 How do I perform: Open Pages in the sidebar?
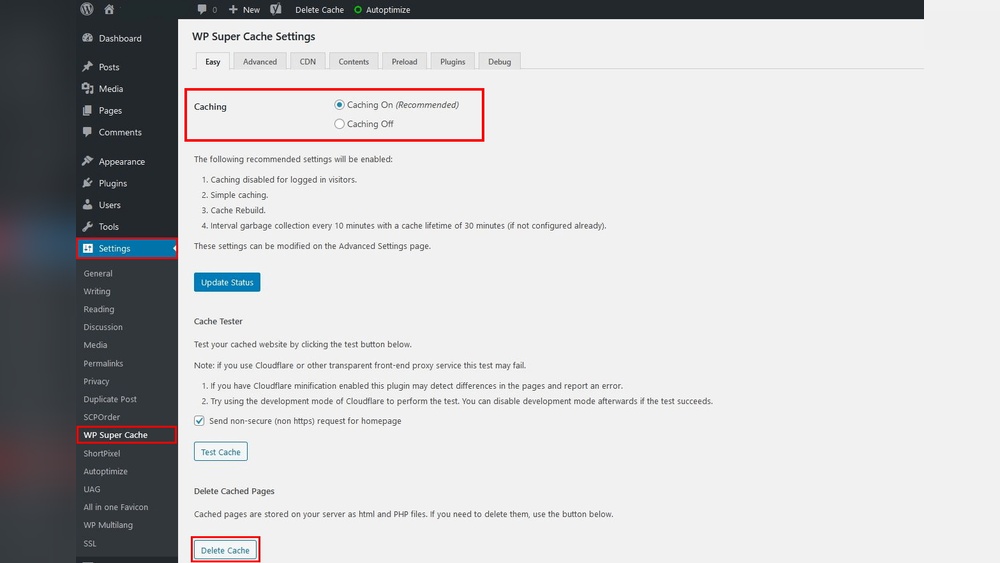pos(110,110)
